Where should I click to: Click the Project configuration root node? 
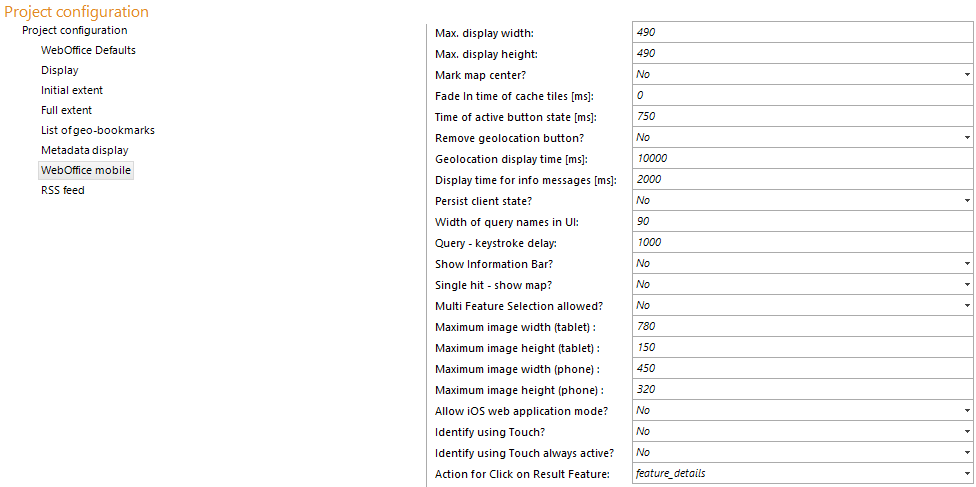pyautogui.click(x=74, y=30)
